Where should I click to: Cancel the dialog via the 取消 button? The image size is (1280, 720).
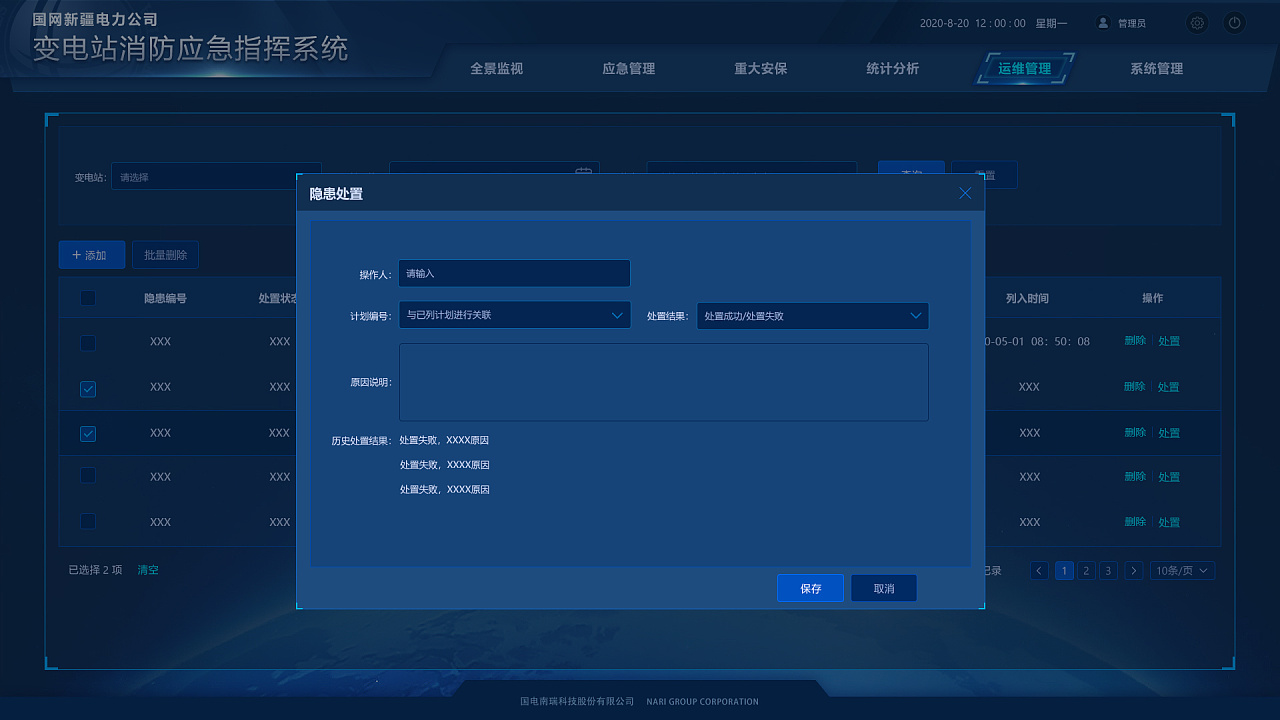883,588
